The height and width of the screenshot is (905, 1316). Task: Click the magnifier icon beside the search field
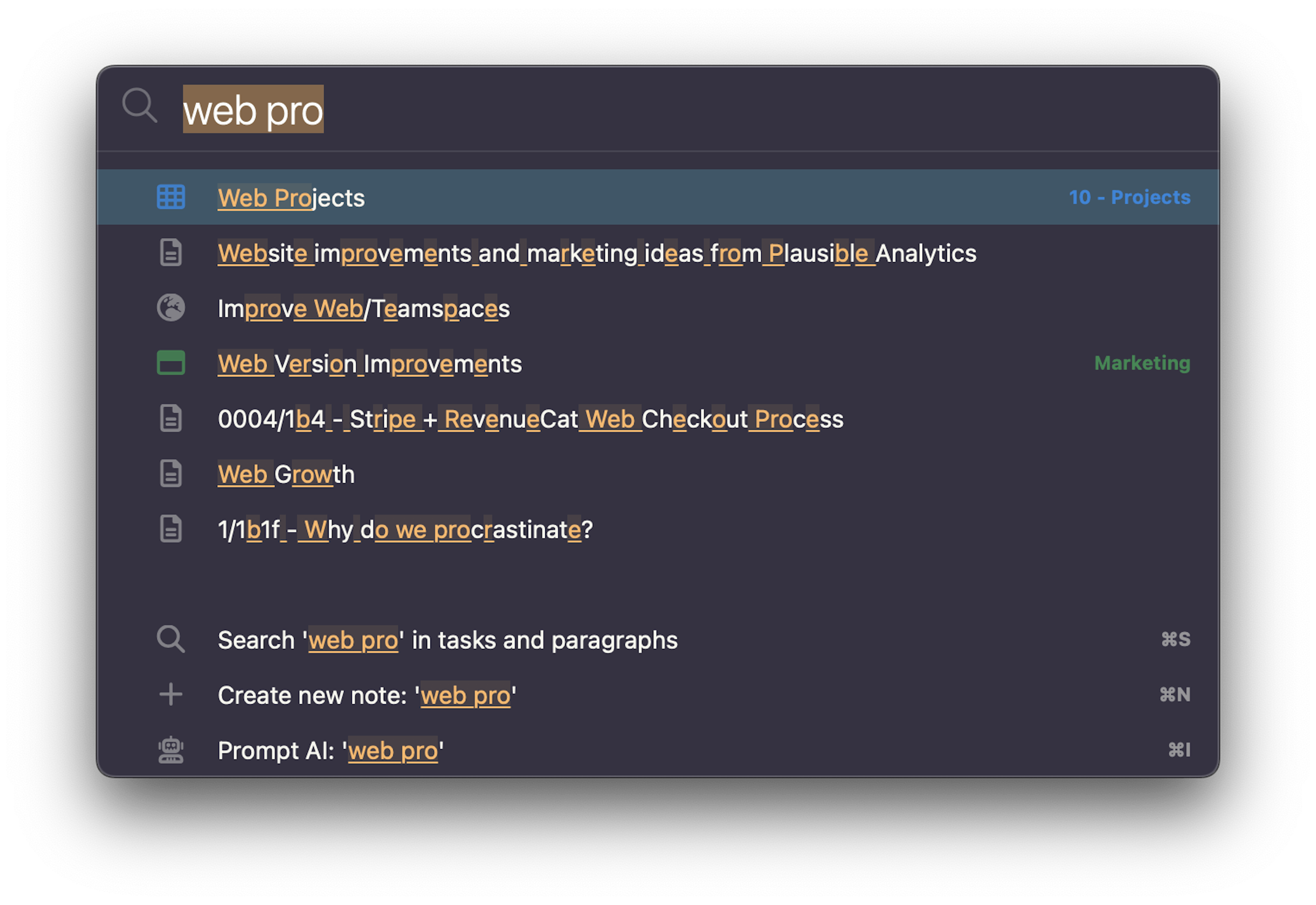pos(139,106)
